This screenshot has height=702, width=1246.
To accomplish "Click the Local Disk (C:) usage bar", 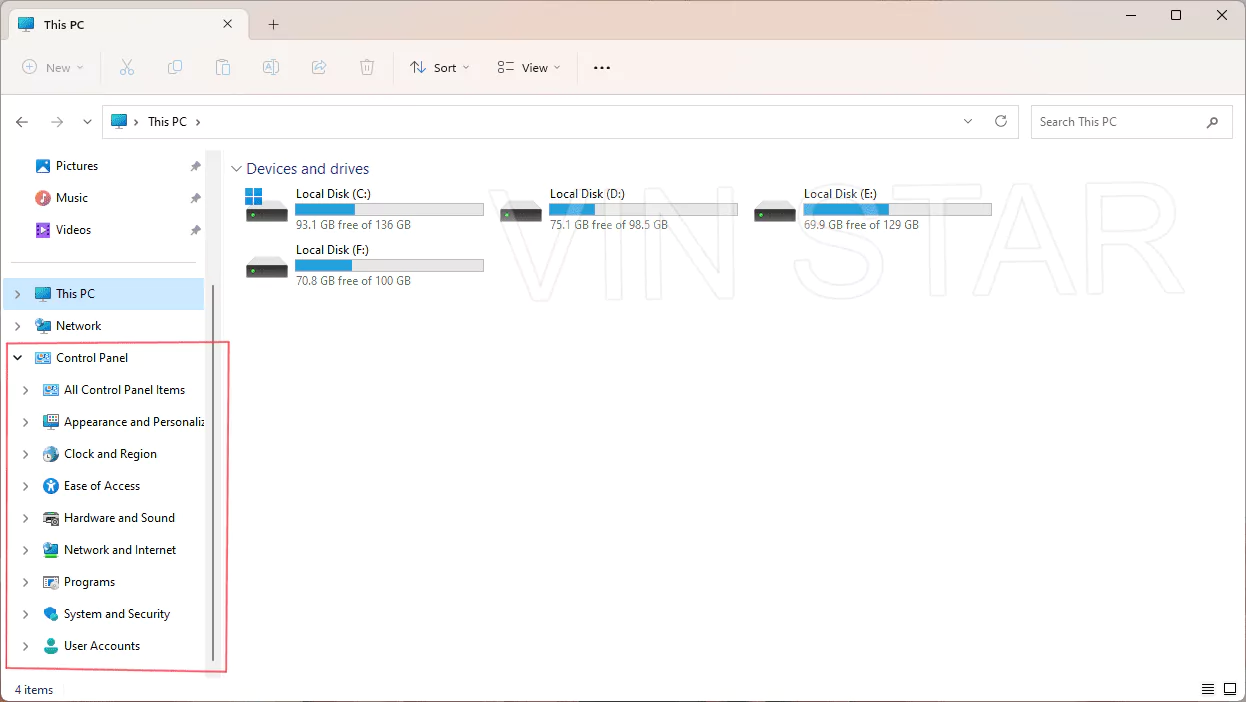I will [389, 210].
